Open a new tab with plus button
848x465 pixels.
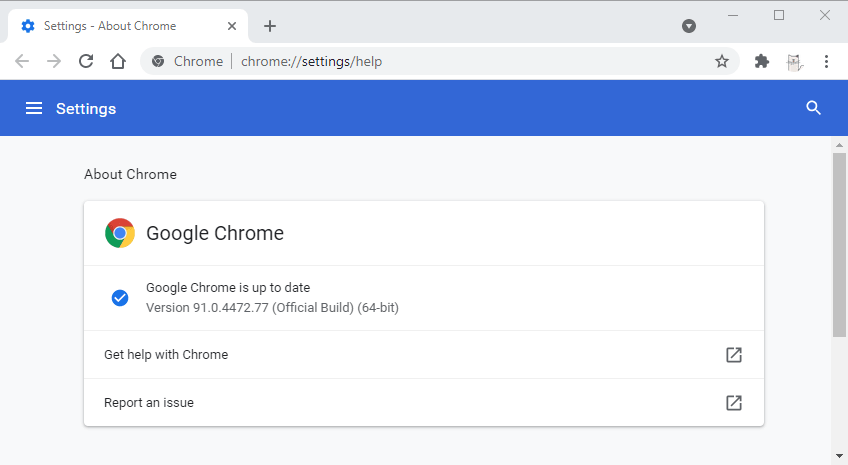[270, 26]
